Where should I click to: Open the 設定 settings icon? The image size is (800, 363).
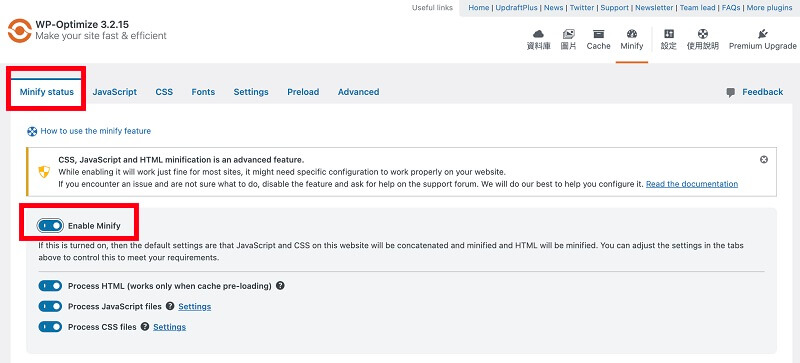[668, 34]
